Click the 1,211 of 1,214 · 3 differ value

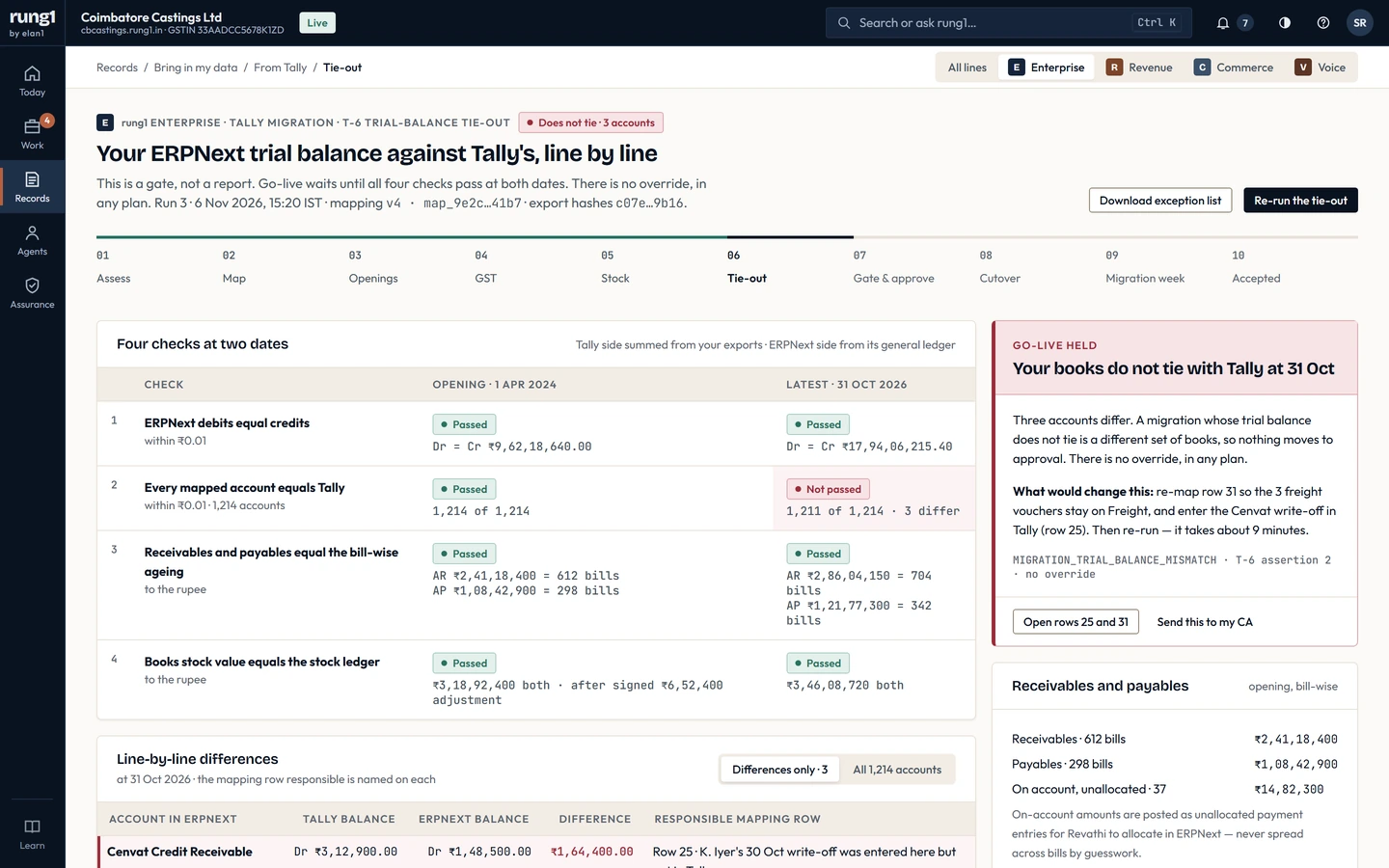(x=873, y=511)
